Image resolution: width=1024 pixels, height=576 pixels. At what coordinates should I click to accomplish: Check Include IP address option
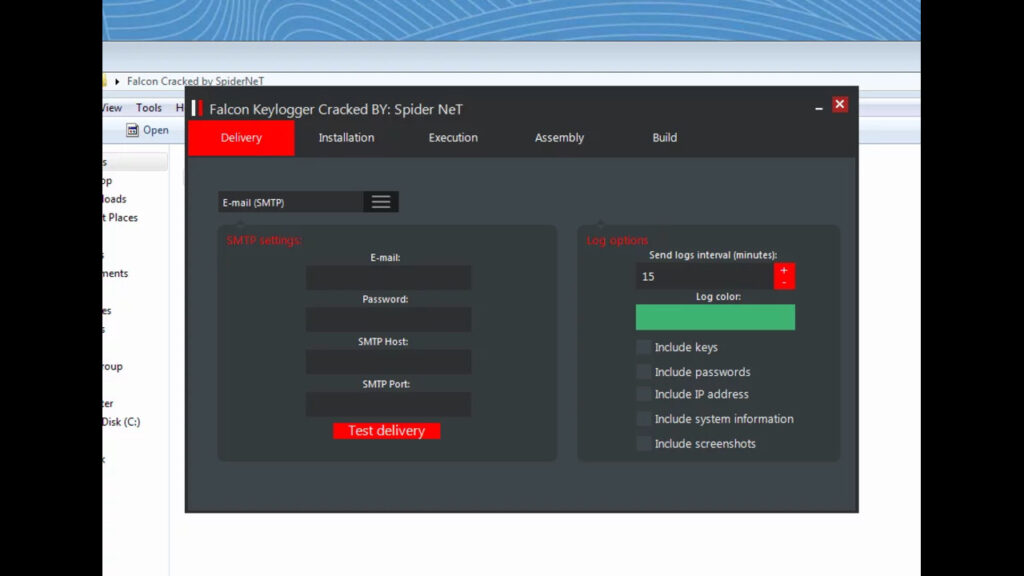click(644, 394)
